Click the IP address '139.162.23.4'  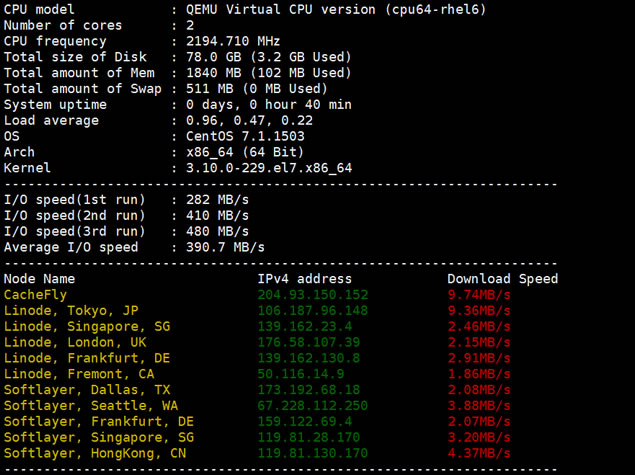(305, 326)
